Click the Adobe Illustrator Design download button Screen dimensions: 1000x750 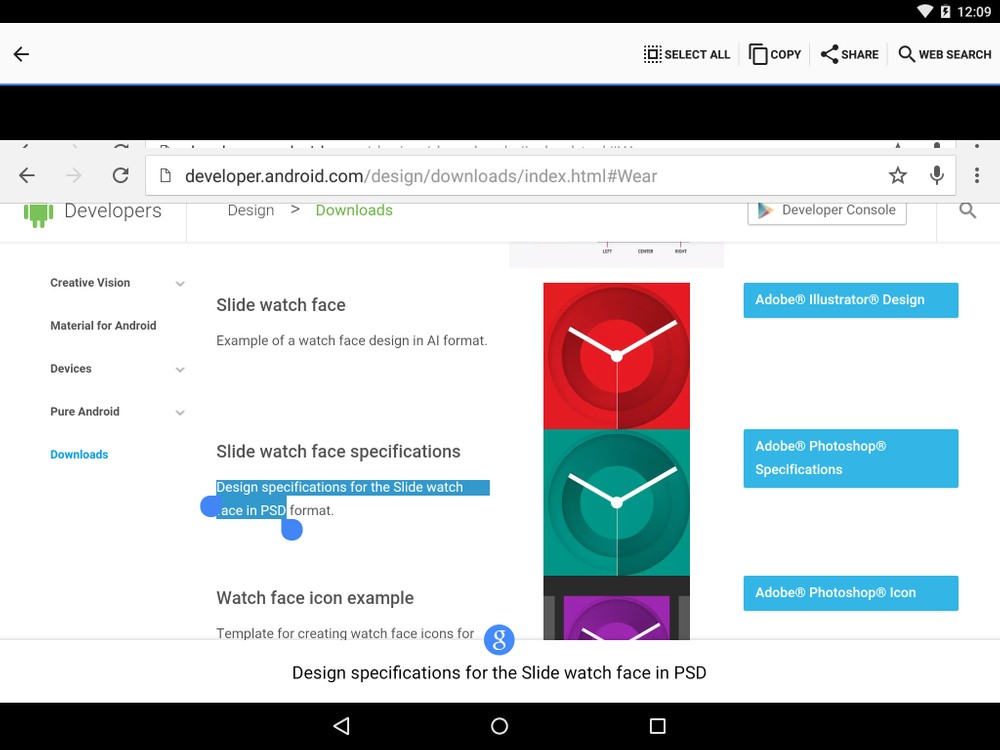coord(851,300)
